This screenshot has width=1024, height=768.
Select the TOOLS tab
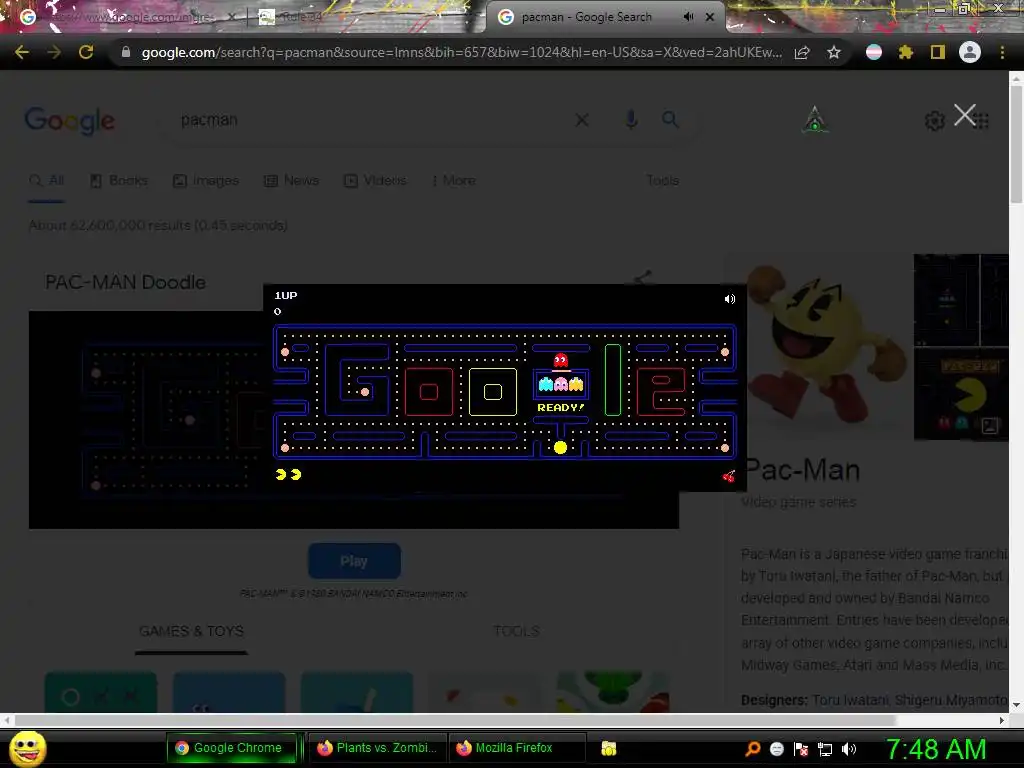516,632
